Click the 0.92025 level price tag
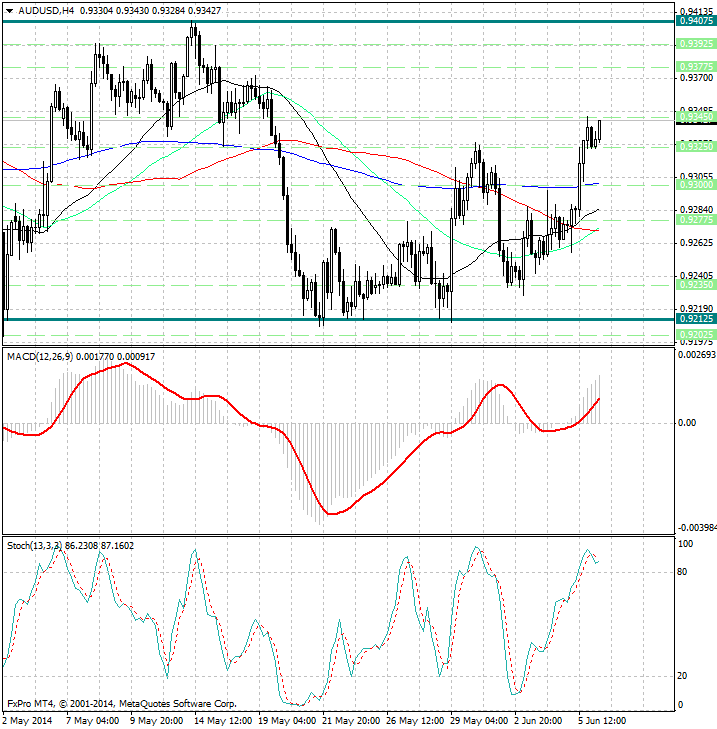Image resolution: width=717 pixels, height=729 pixels. click(695, 334)
